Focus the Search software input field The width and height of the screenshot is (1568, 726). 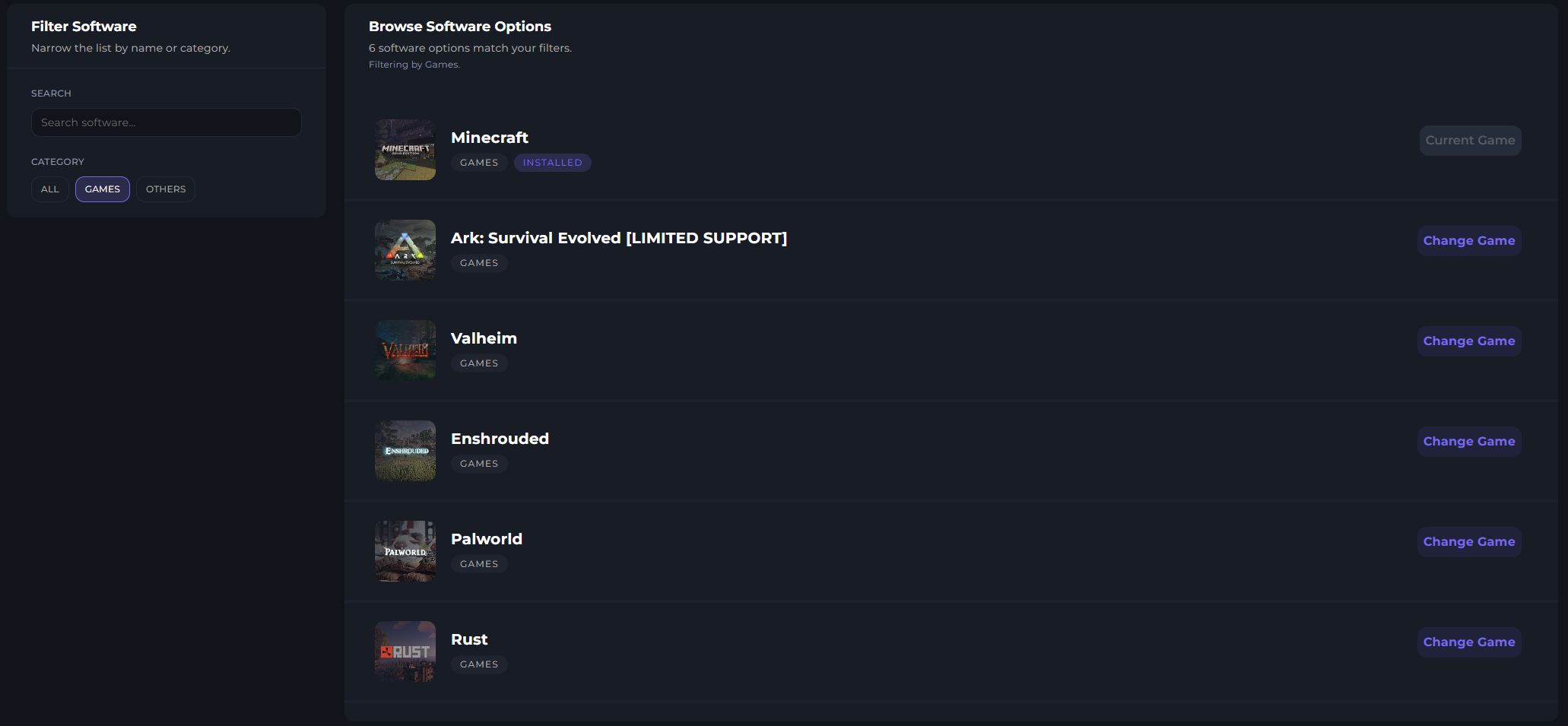click(x=167, y=122)
